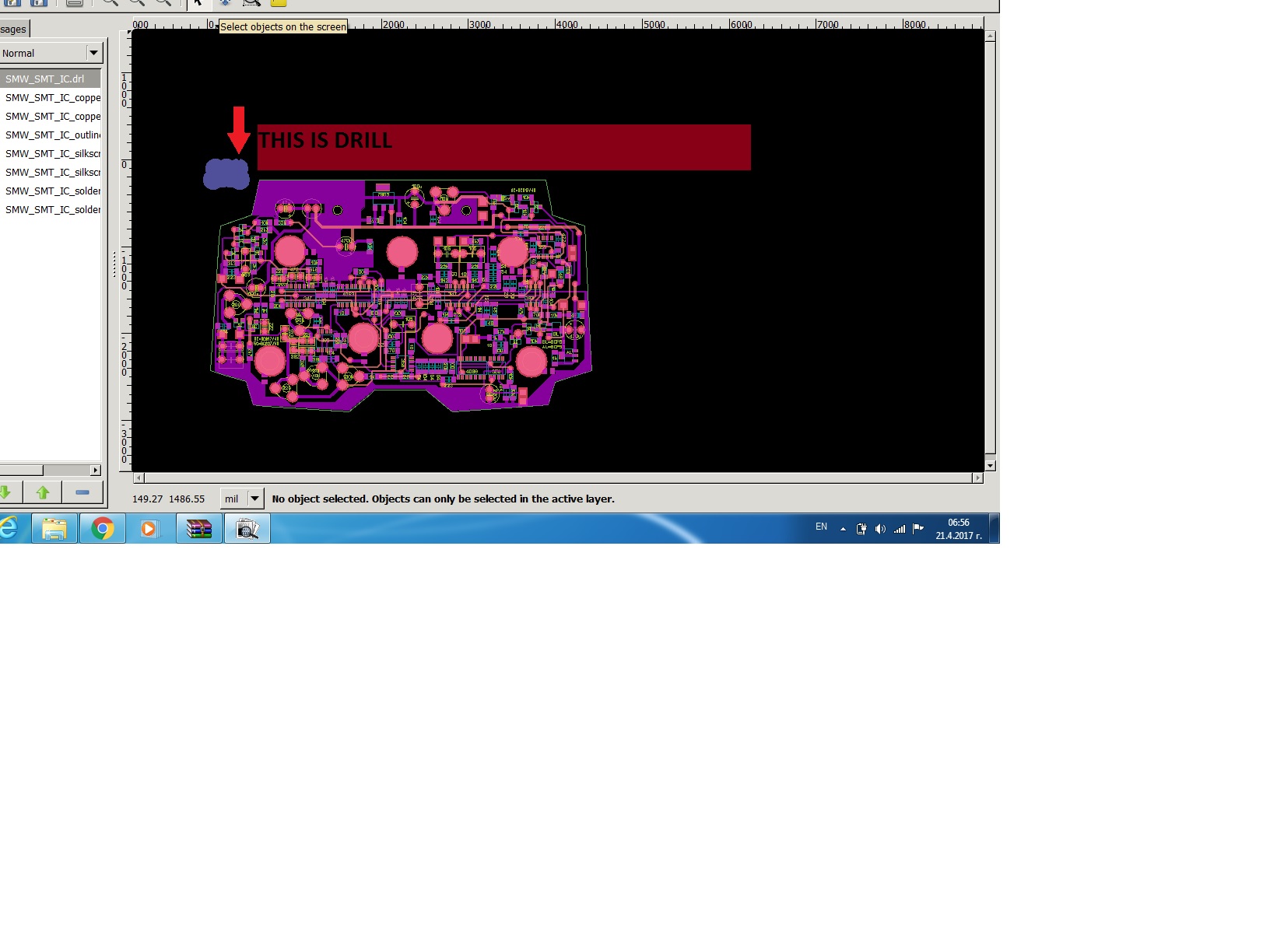Click the Show Desktop strip past the clock
The image size is (1270, 952).
point(995,529)
